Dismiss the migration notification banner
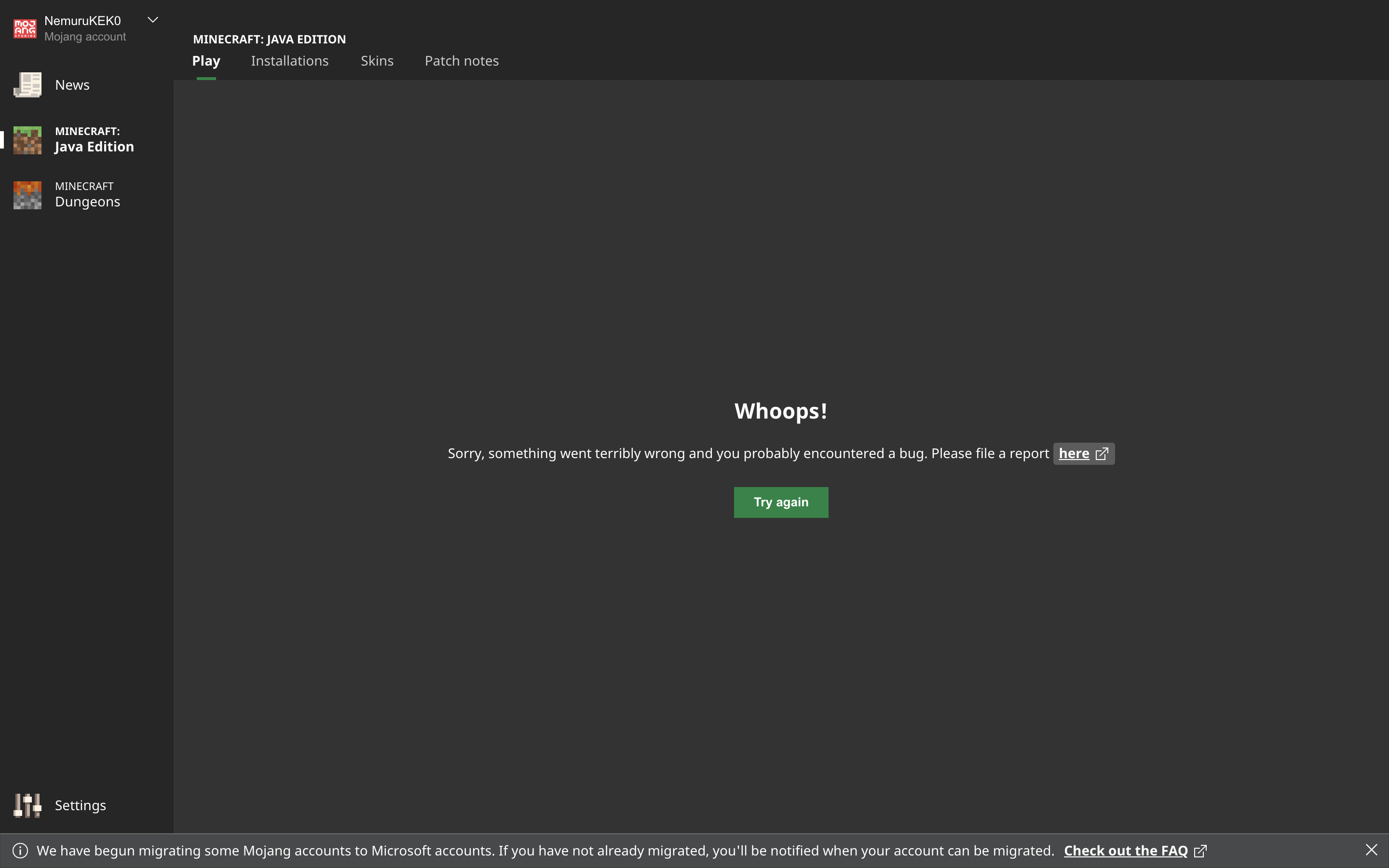This screenshot has height=868, width=1389. [1371, 850]
